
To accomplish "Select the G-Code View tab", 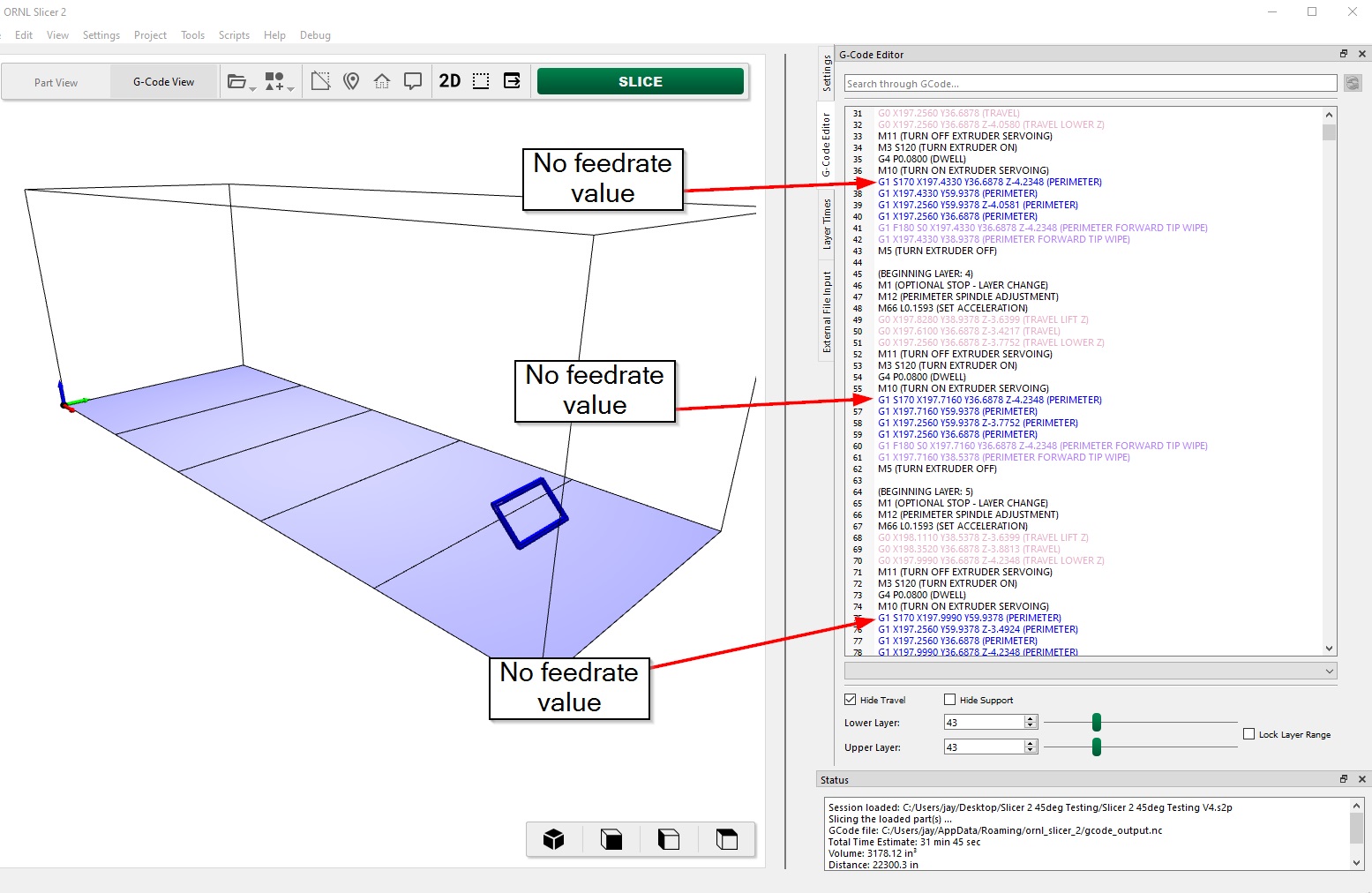I will (164, 82).
